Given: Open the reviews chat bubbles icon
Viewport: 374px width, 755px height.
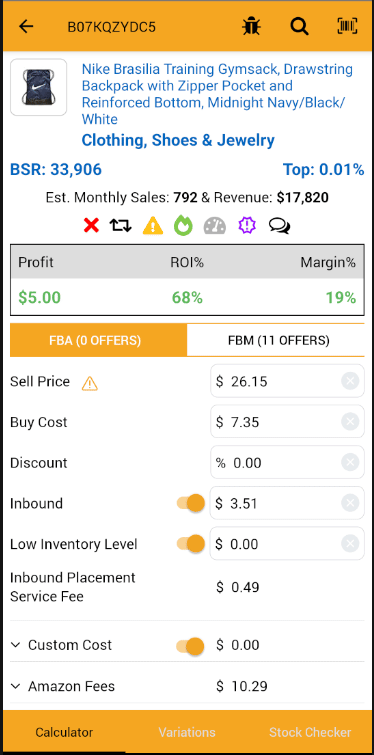Looking at the screenshot, I should coord(279,225).
